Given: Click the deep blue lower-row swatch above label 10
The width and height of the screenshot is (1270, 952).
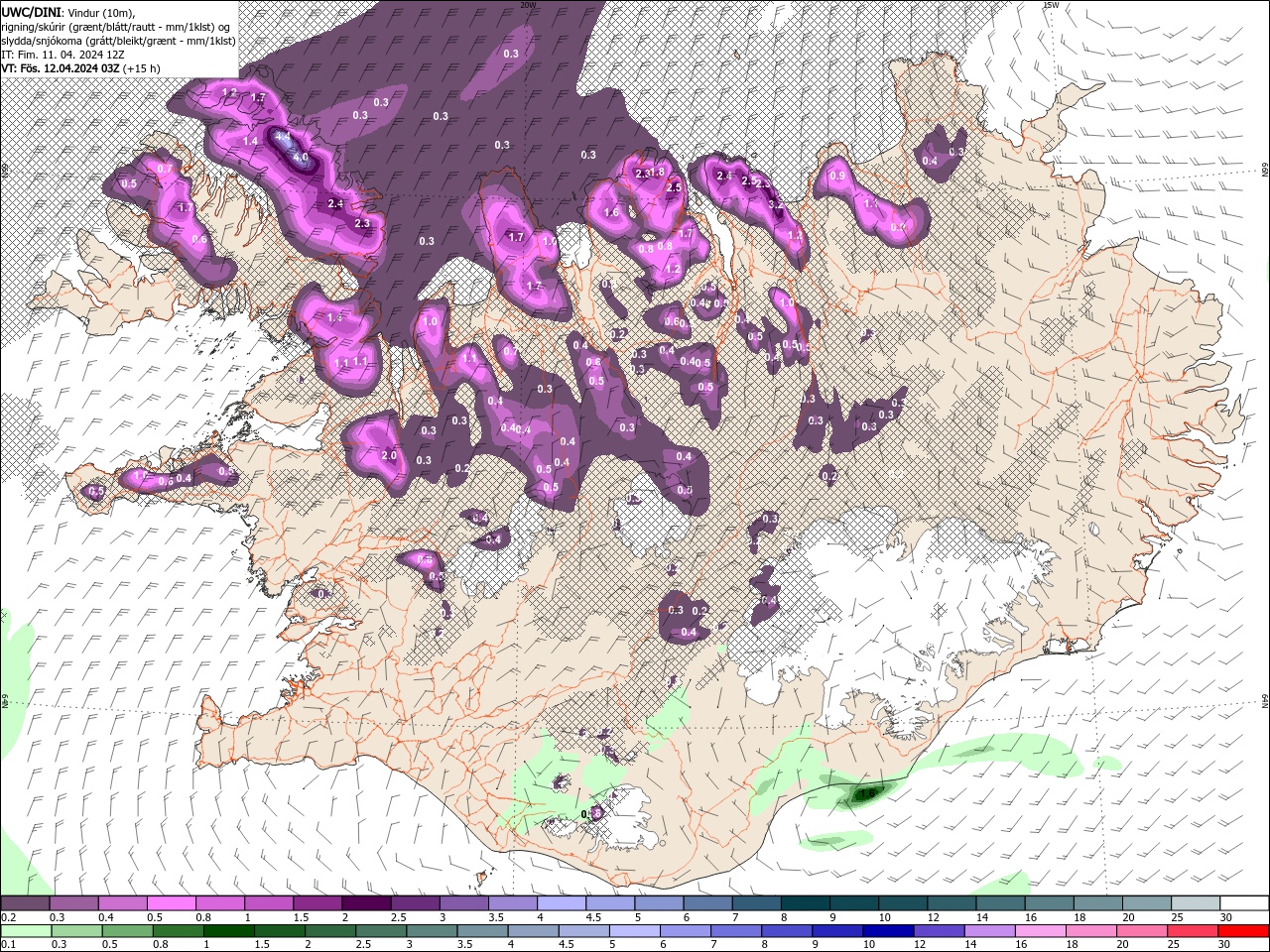Looking at the screenshot, I should click(x=888, y=931).
